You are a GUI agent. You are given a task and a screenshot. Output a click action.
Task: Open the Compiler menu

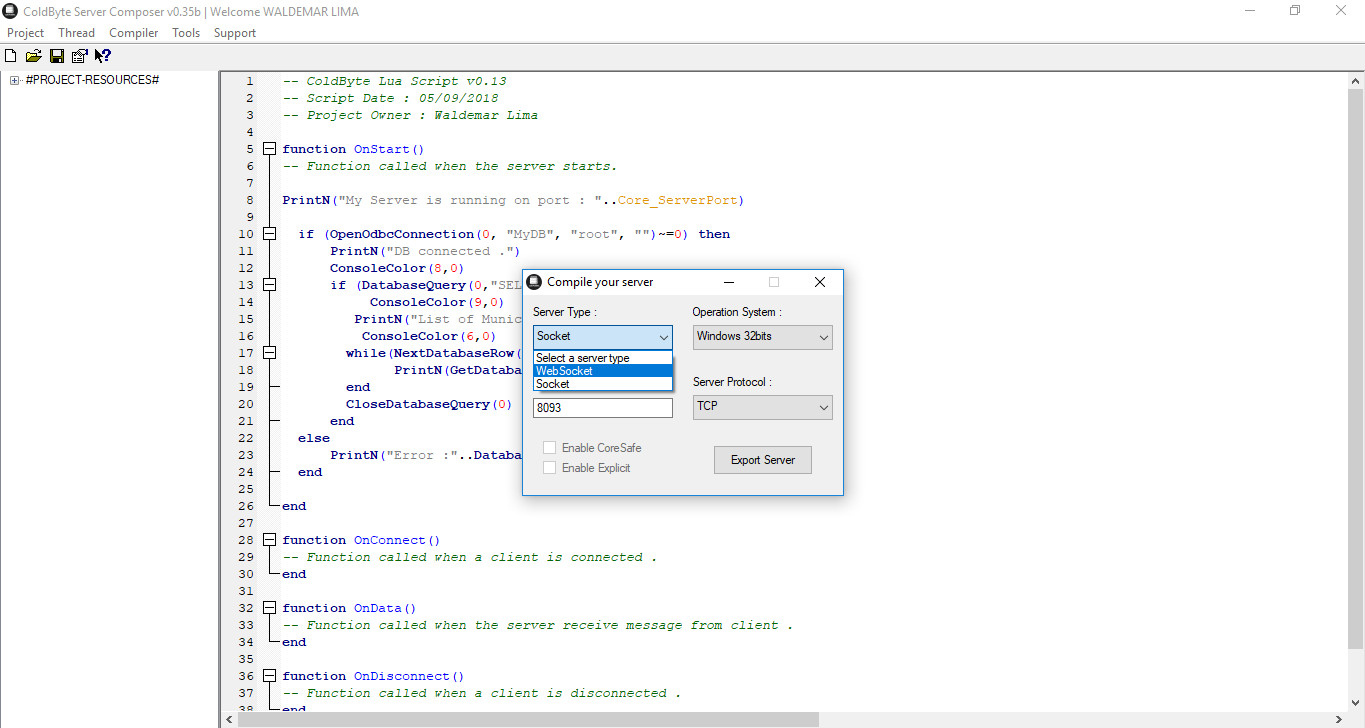click(x=133, y=32)
